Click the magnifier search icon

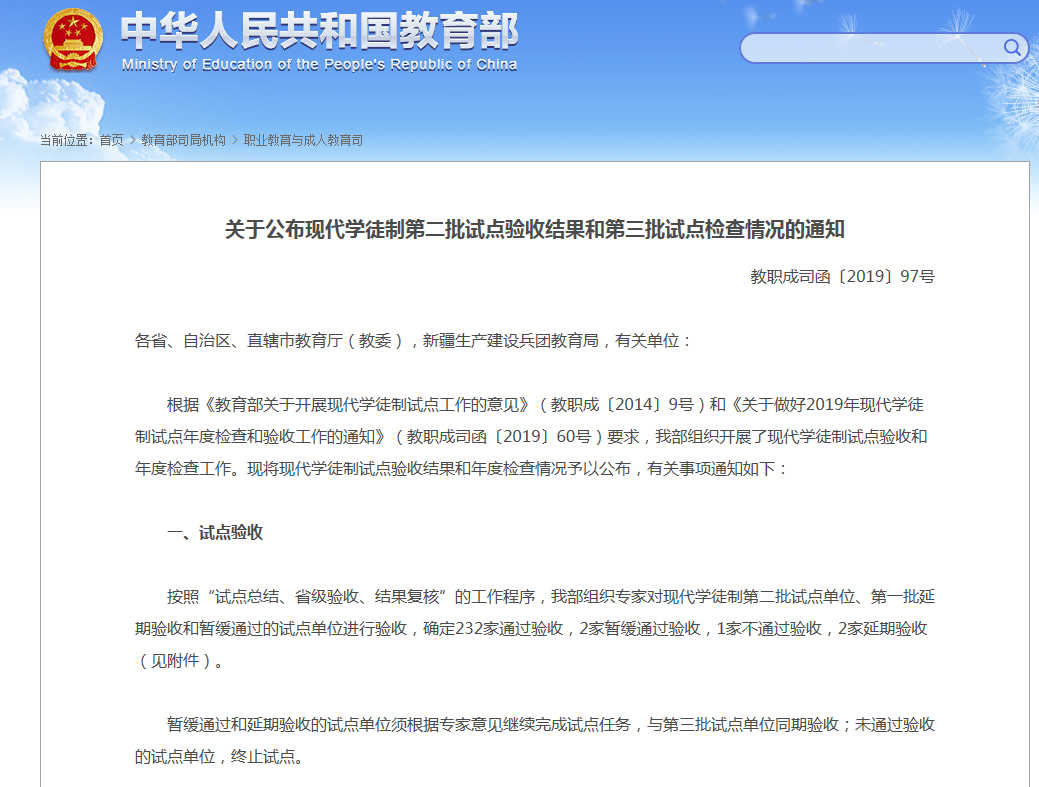[x=1012, y=48]
